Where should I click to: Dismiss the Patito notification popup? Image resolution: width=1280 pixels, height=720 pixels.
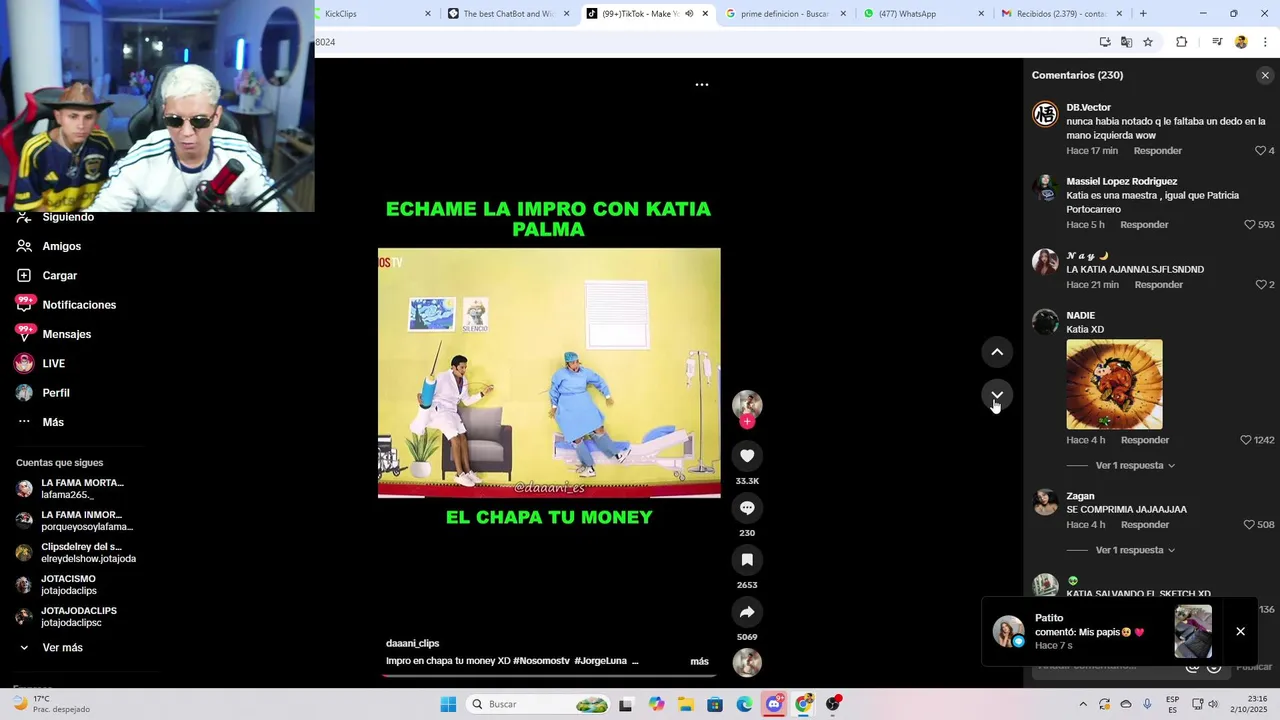click(x=1240, y=632)
